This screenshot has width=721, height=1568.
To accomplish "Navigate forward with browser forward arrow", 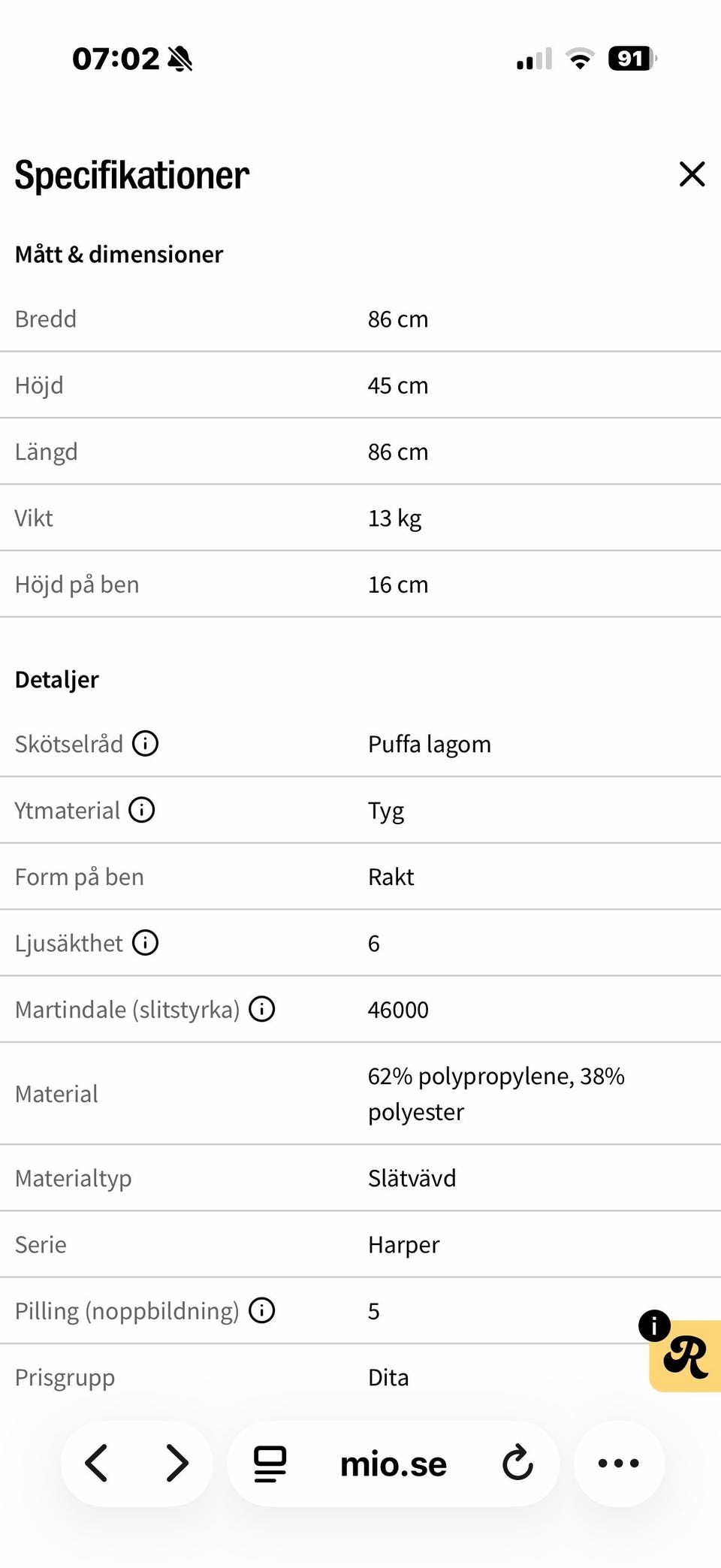I will click(177, 1463).
